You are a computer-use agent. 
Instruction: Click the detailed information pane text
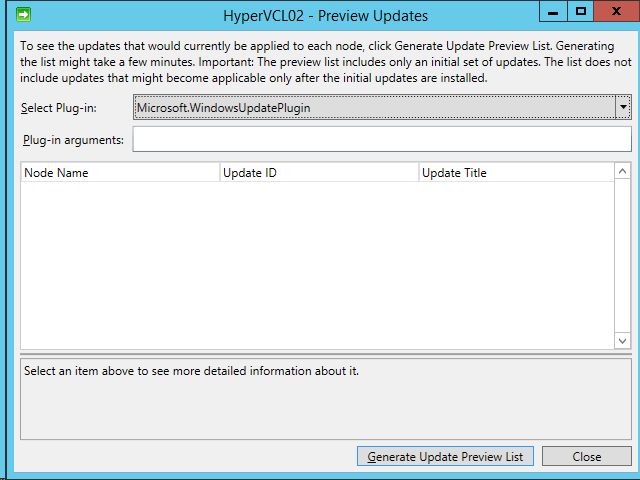tap(191, 372)
